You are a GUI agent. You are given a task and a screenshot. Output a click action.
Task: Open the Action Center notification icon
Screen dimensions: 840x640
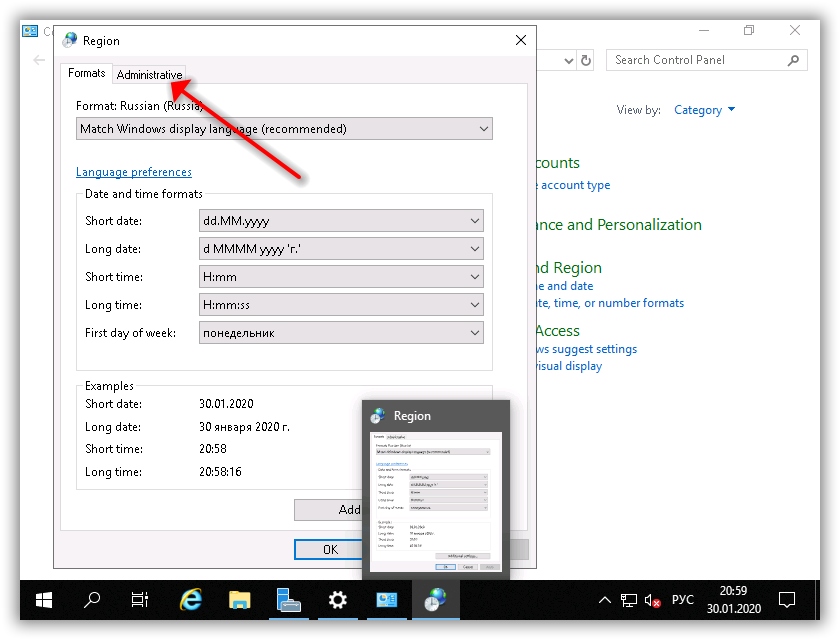pyautogui.click(x=787, y=600)
